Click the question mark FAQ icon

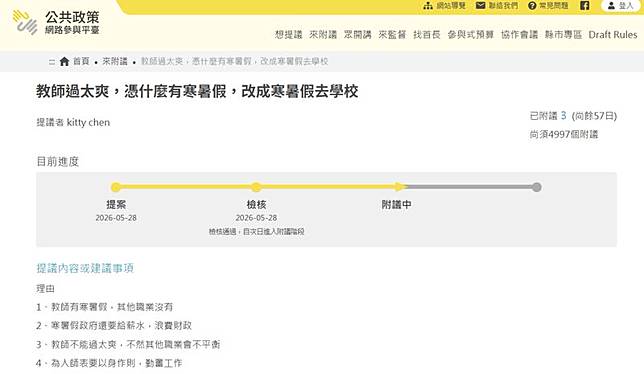pos(532,6)
